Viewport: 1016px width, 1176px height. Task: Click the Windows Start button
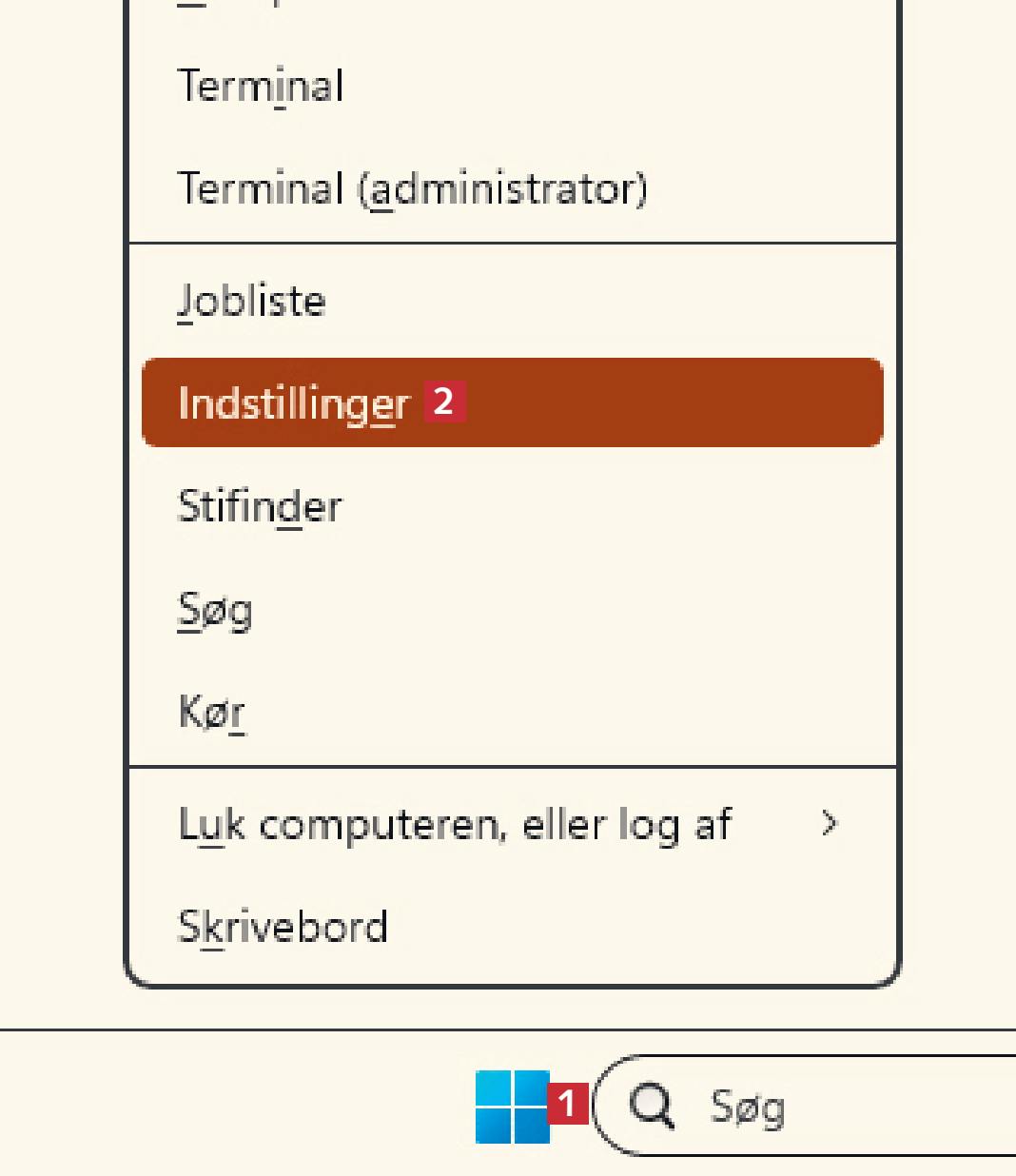click(x=512, y=1106)
